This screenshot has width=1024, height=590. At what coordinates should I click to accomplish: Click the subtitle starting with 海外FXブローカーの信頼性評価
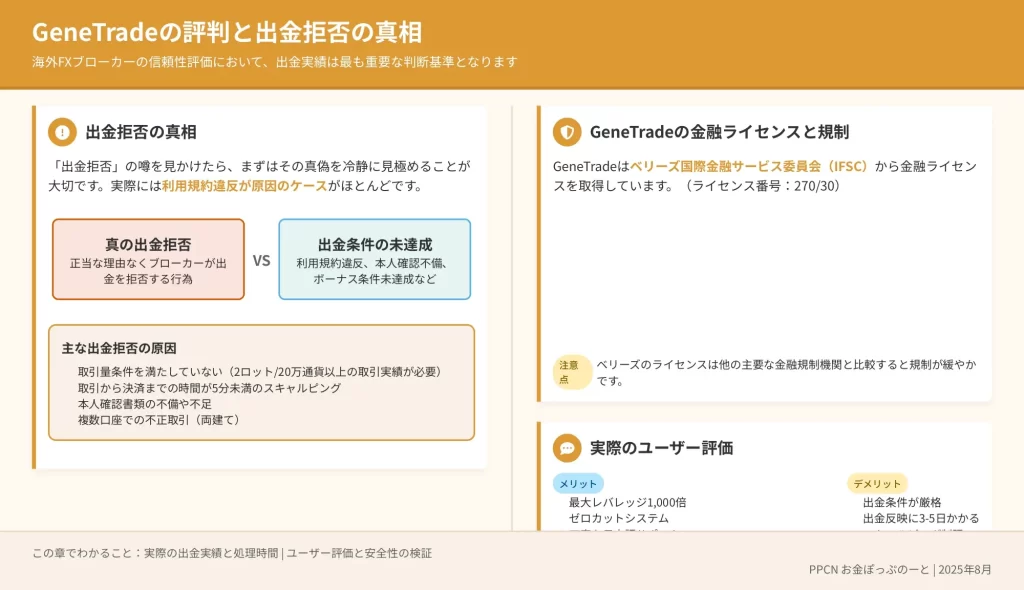(x=275, y=62)
